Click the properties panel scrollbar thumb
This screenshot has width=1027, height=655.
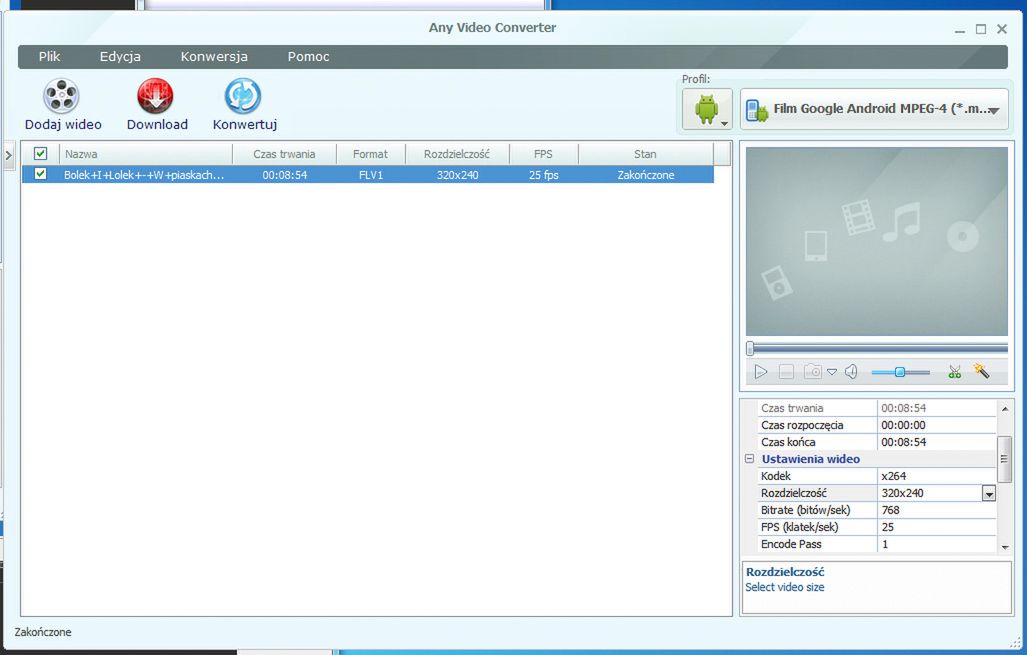click(x=1004, y=459)
